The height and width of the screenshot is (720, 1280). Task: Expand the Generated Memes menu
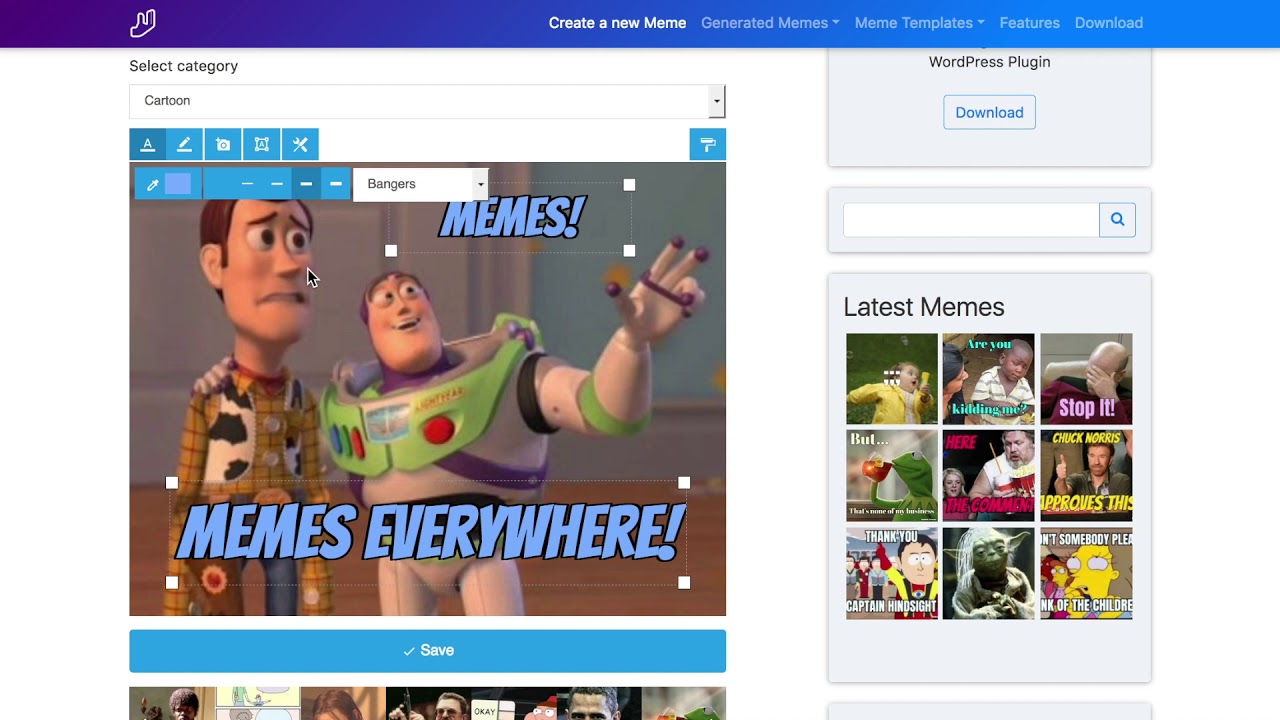(x=770, y=23)
